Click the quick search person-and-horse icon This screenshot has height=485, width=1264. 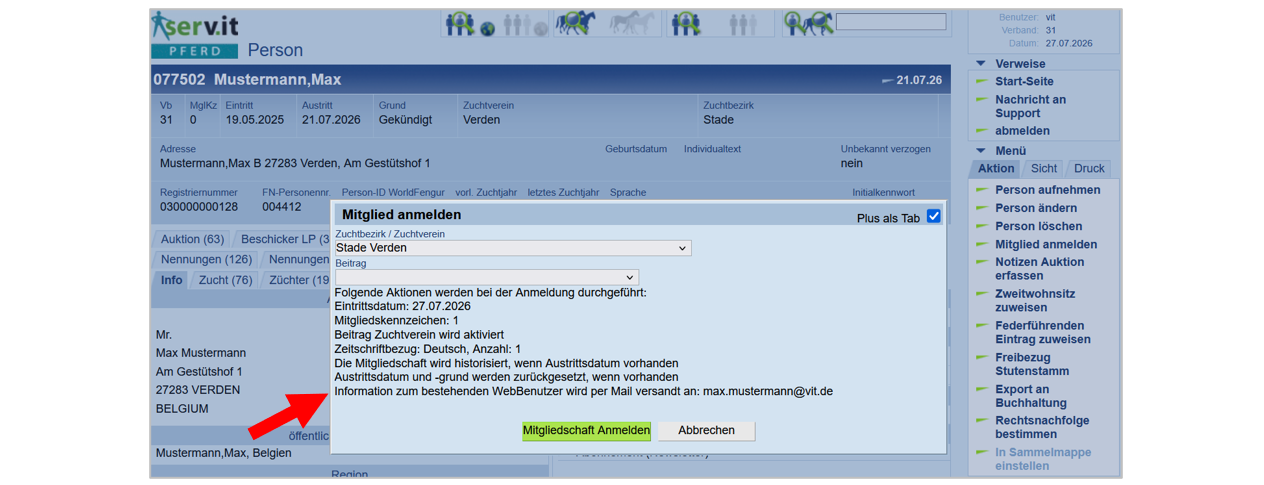point(808,23)
